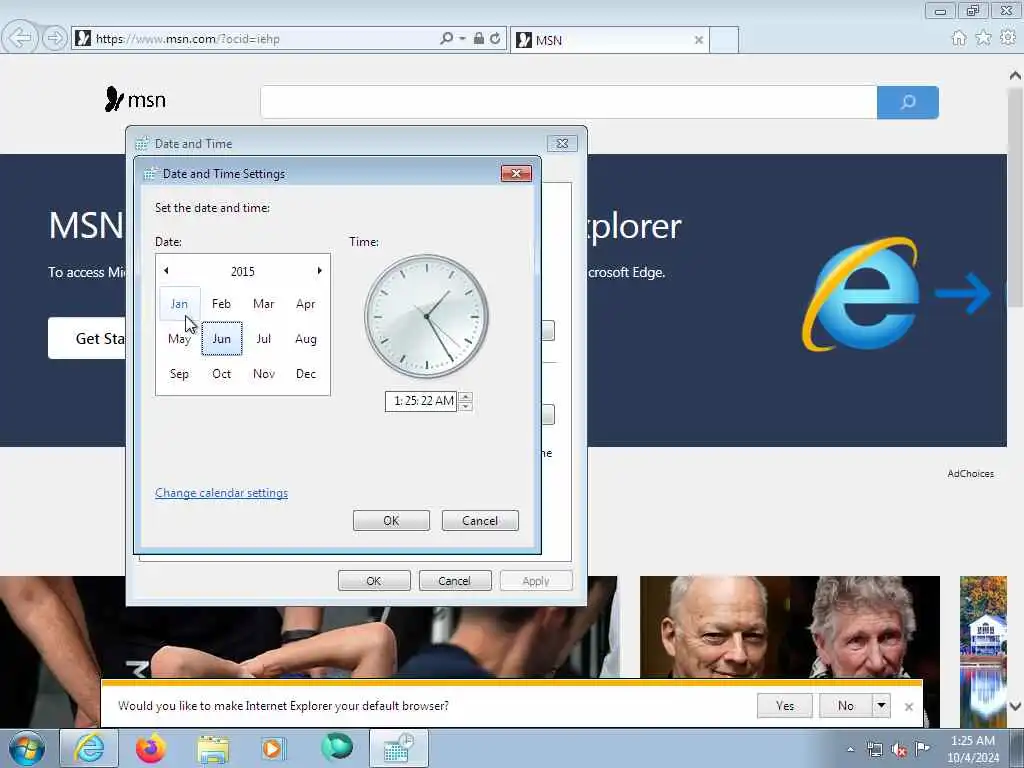Click the taskbar clock 1:25 AM
This screenshot has width=1024, height=768.
[x=973, y=748]
